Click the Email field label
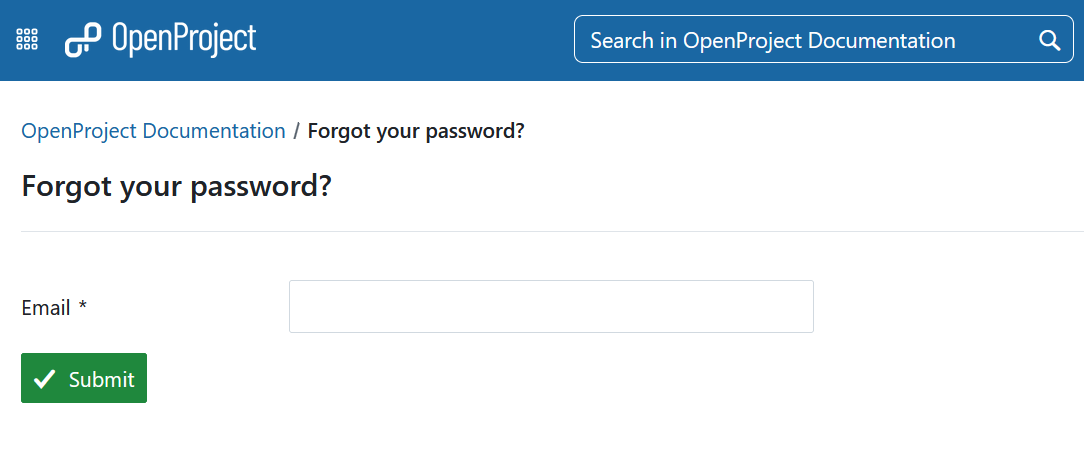 tap(45, 308)
